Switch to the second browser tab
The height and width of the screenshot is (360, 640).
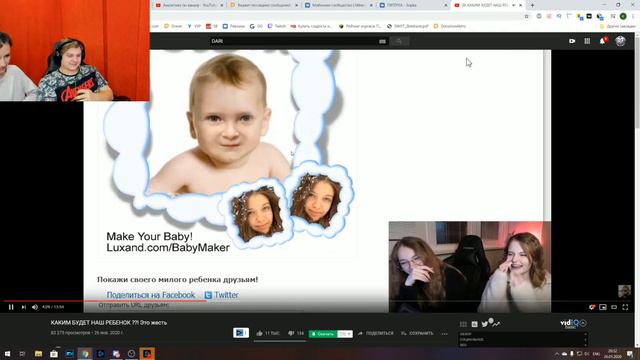[x=264, y=5]
